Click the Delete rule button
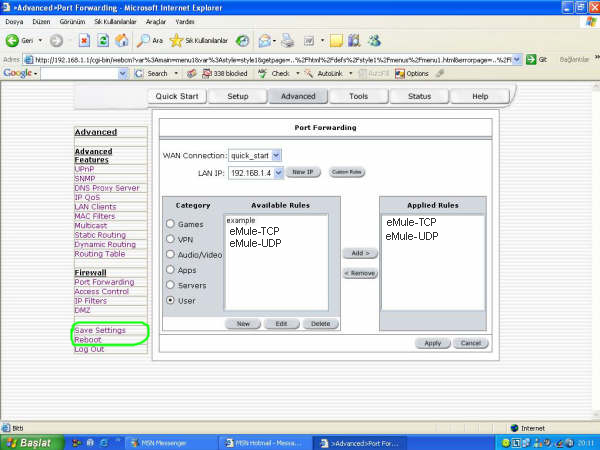 coord(320,324)
